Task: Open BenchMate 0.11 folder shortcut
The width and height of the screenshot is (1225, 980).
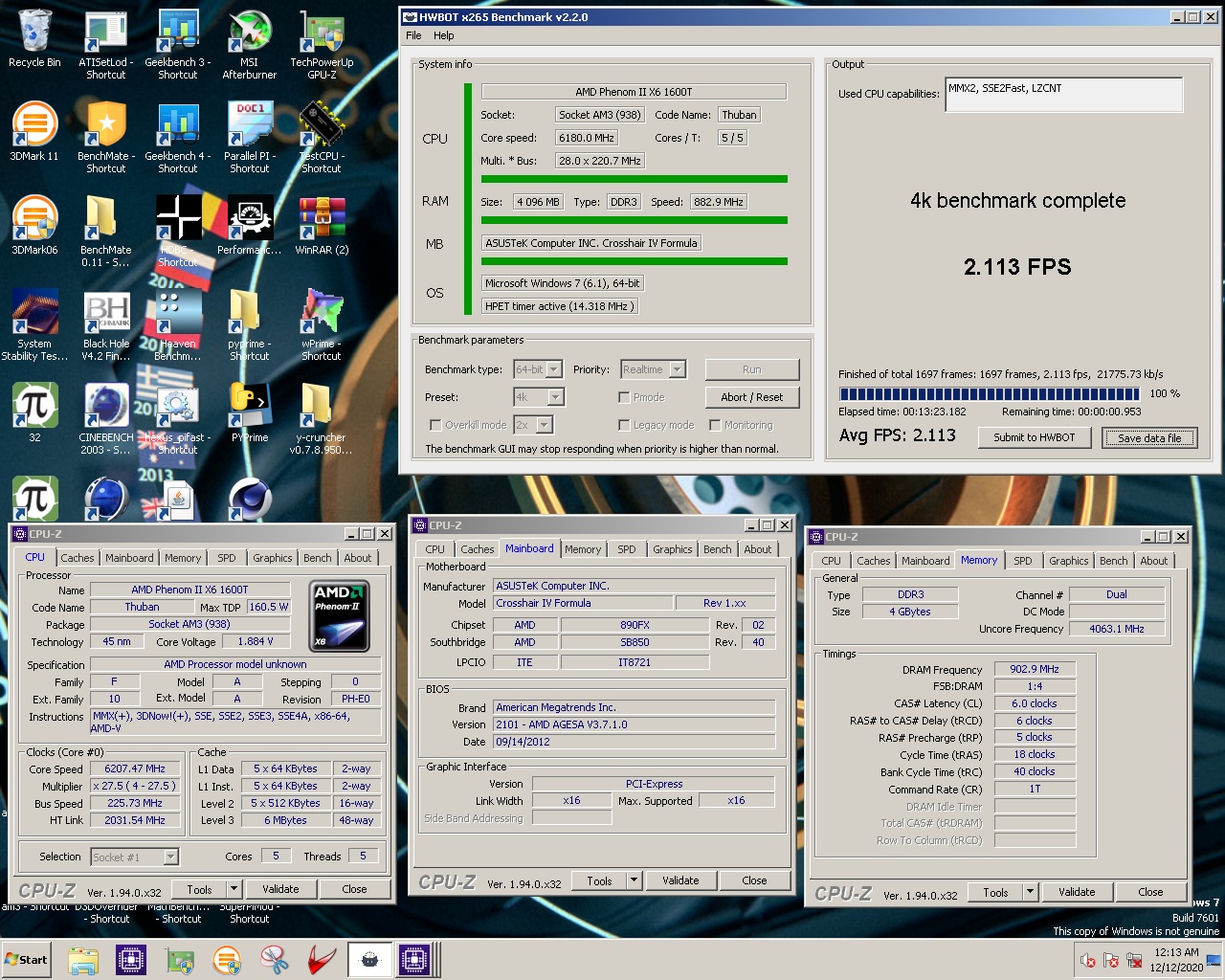Action: coord(106,233)
